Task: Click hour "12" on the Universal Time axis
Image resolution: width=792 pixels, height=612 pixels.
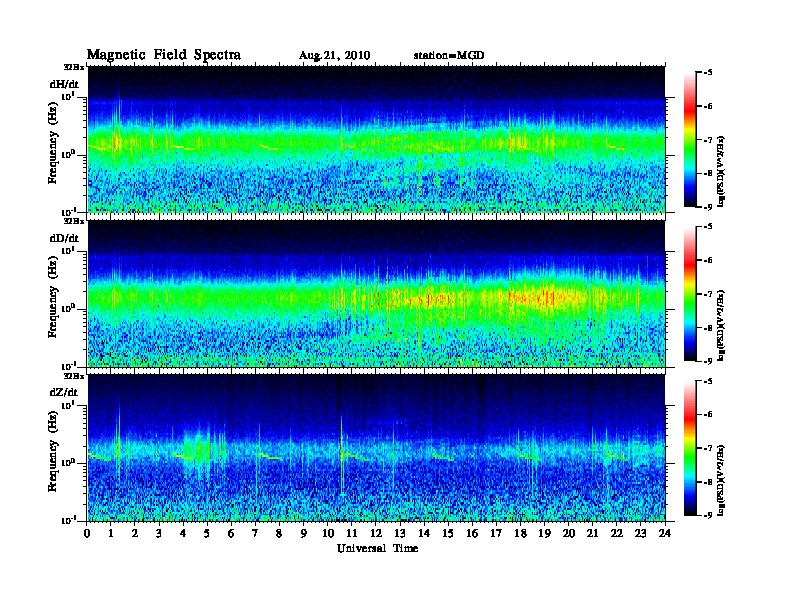Action: point(376,534)
